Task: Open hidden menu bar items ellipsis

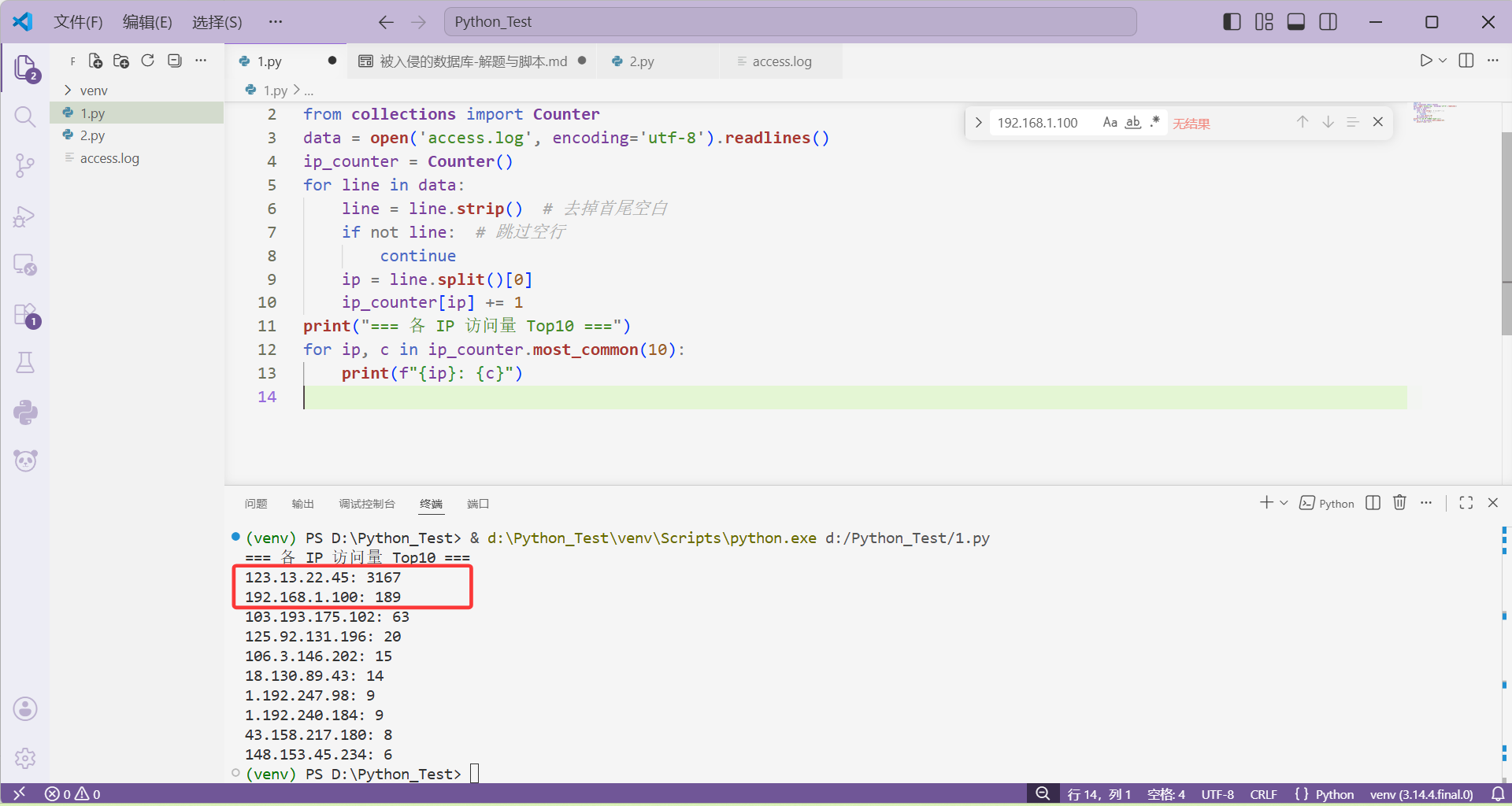Action: coord(275,22)
